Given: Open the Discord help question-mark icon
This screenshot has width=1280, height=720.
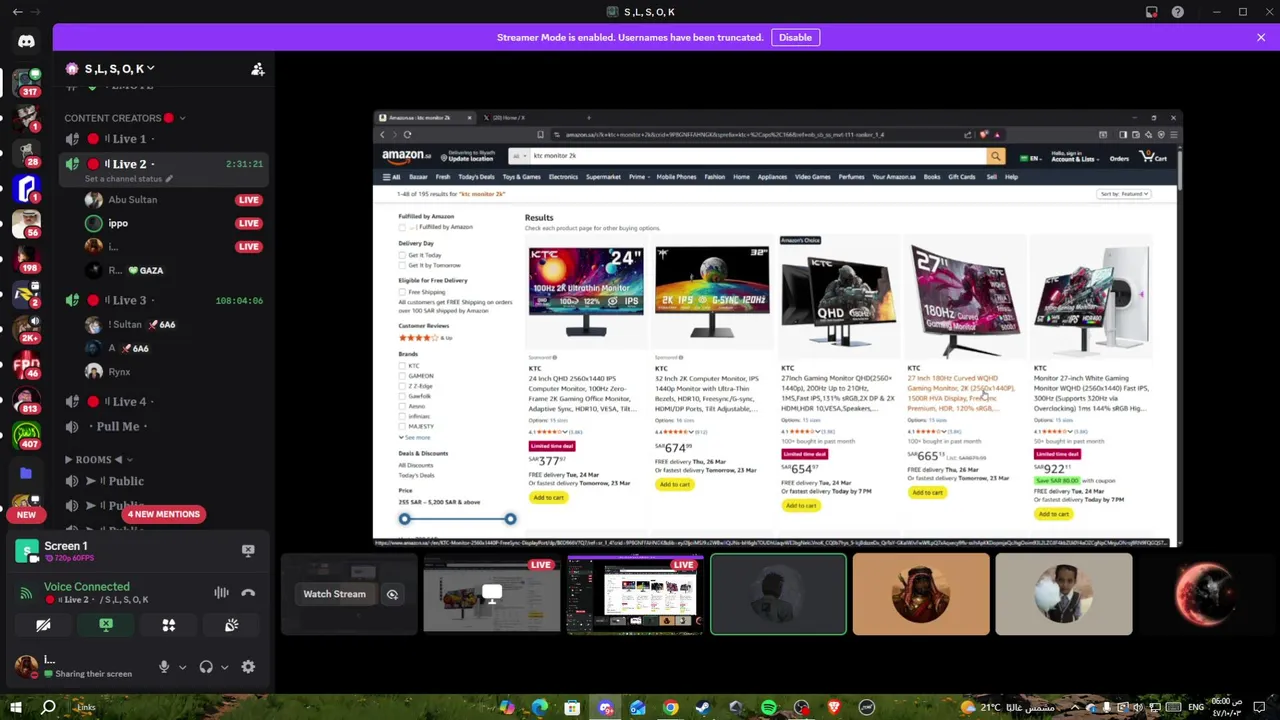Looking at the screenshot, I should tap(1178, 12).
